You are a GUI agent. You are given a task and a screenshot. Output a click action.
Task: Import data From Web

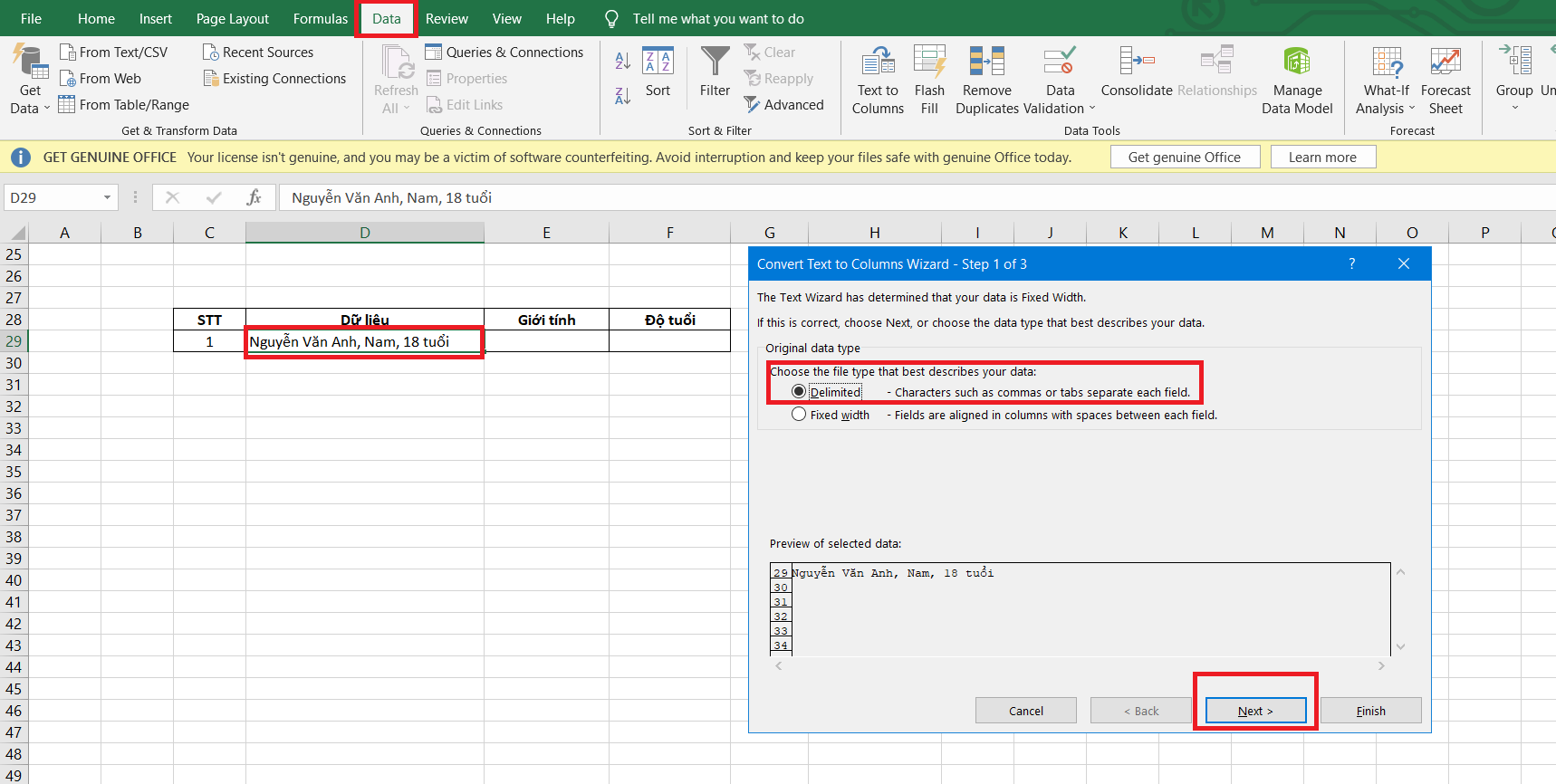100,79
